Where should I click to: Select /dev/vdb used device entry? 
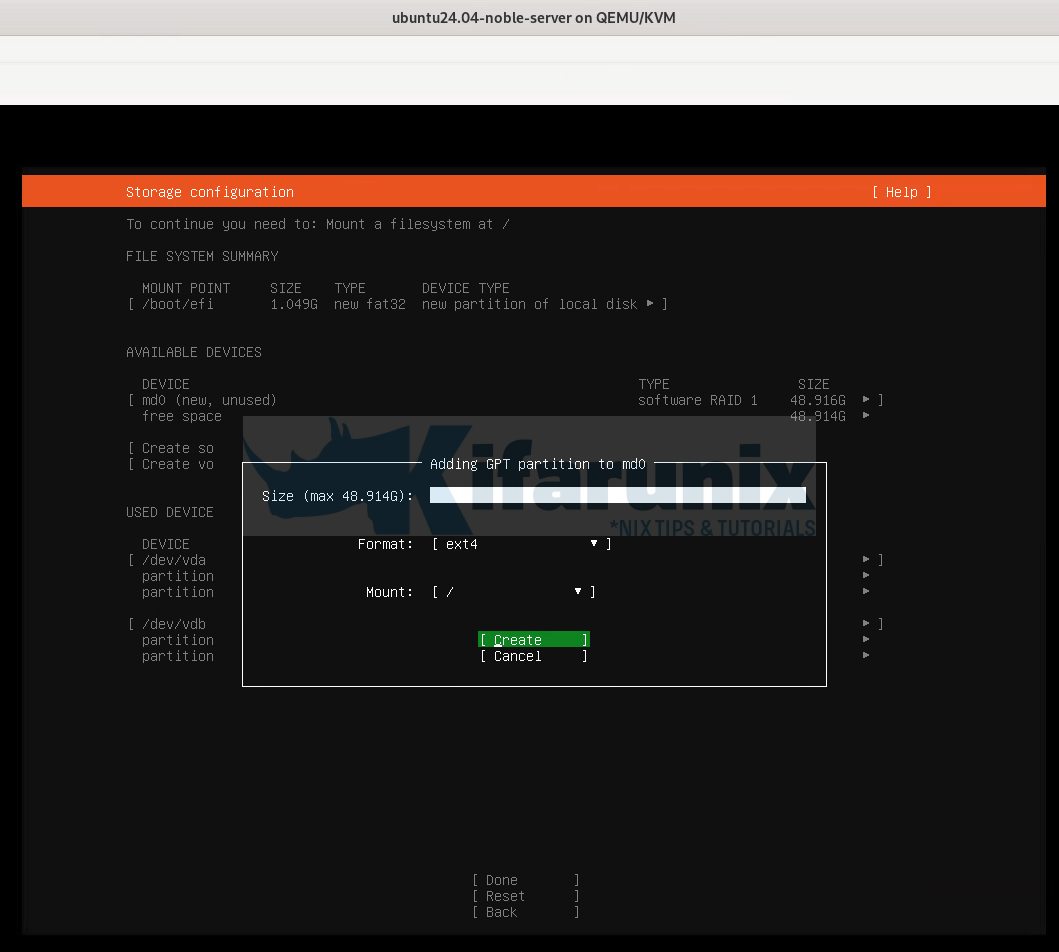(x=174, y=624)
